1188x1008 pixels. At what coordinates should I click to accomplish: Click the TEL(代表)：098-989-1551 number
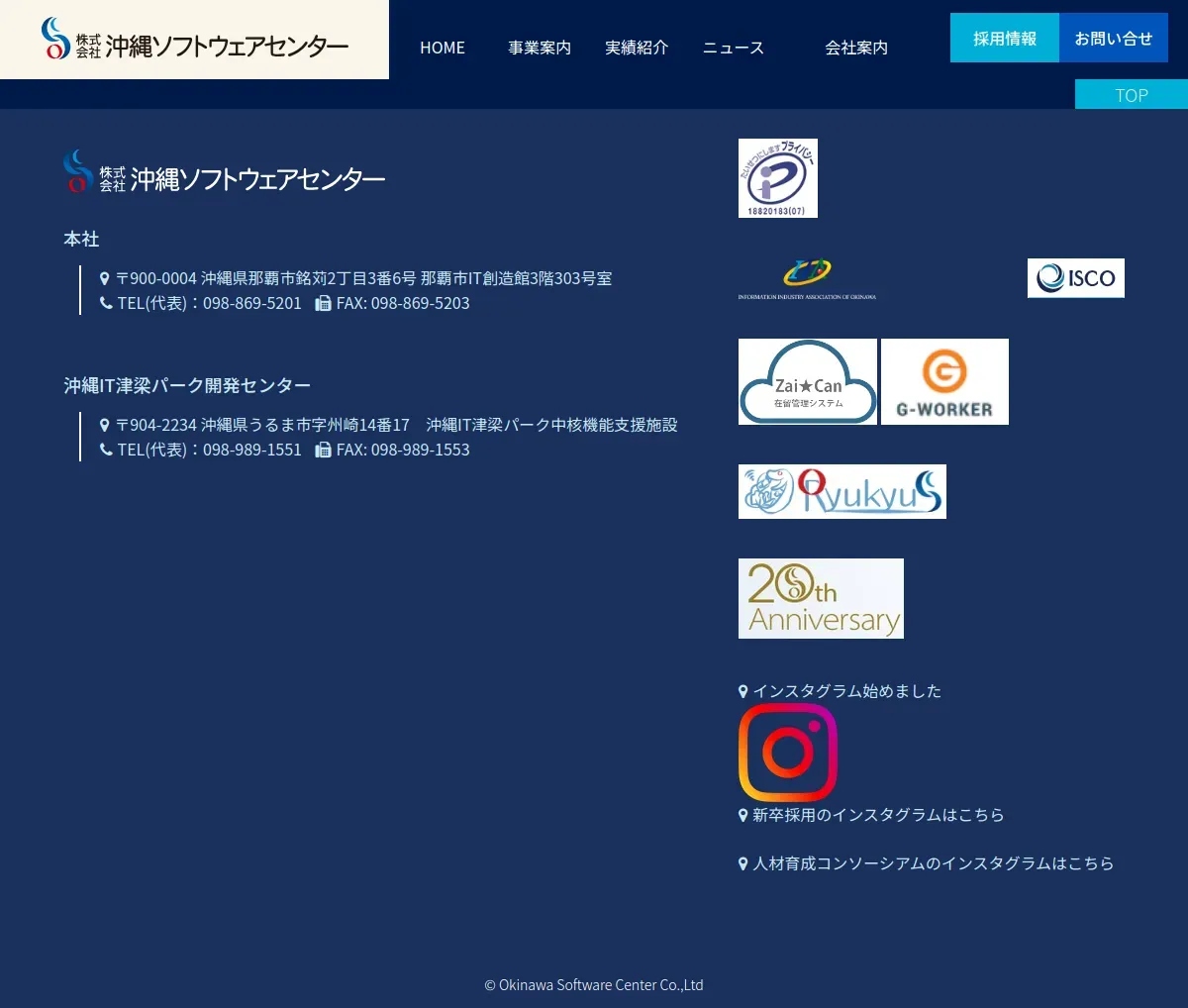209,450
